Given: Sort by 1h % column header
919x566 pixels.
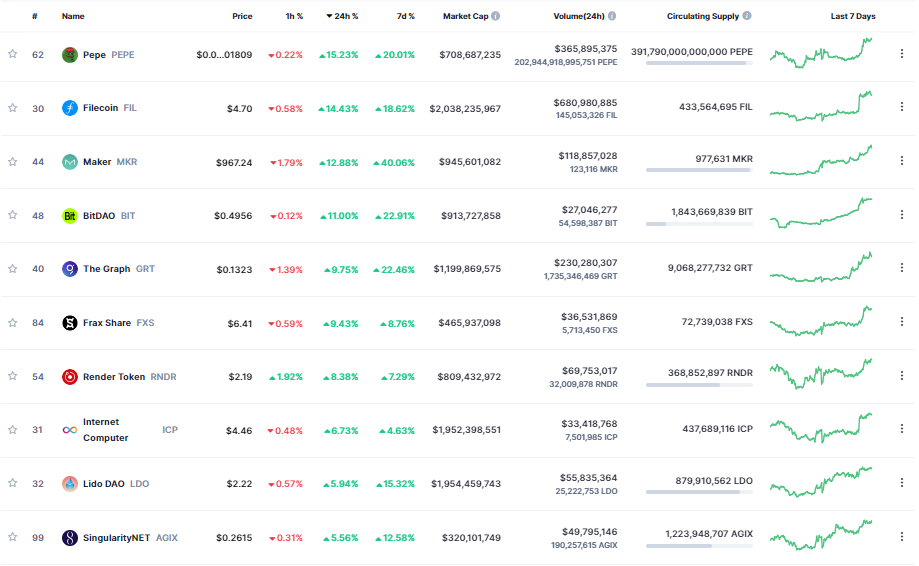Looking at the screenshot, I should point(294,16).
